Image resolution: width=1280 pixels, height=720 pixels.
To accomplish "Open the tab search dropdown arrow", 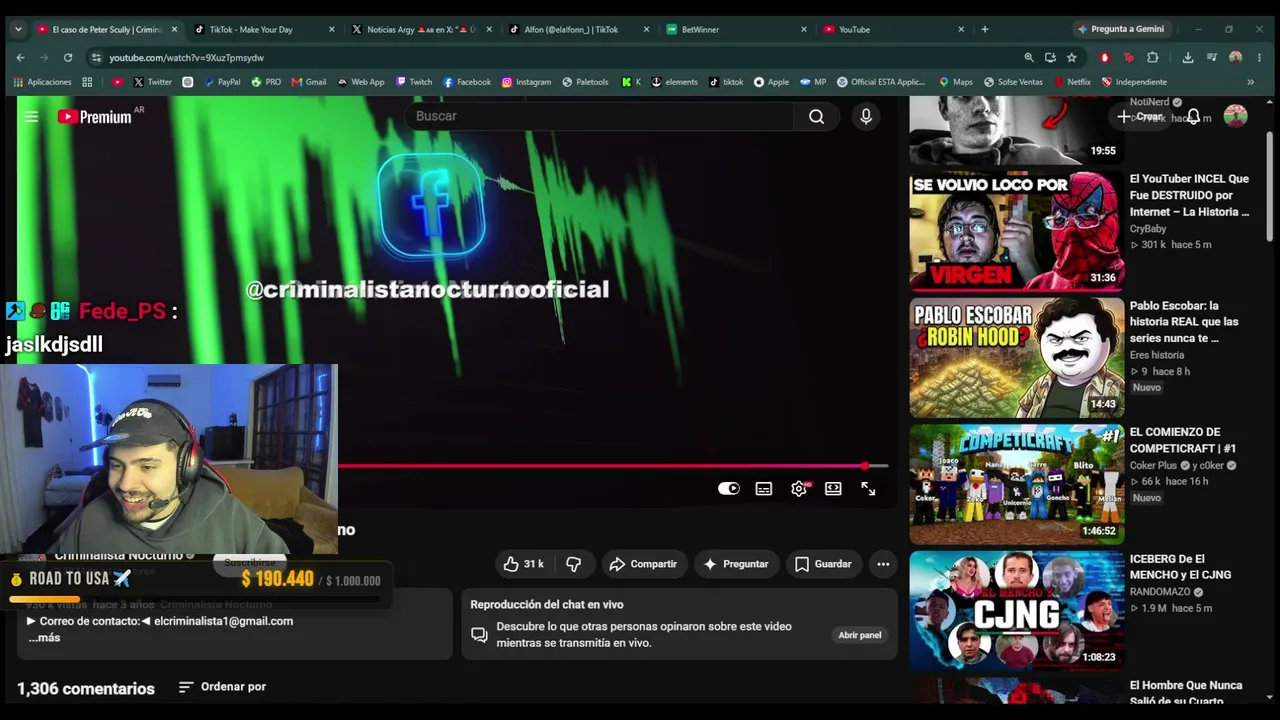I will pyautogui.click(x=18, y=29).
